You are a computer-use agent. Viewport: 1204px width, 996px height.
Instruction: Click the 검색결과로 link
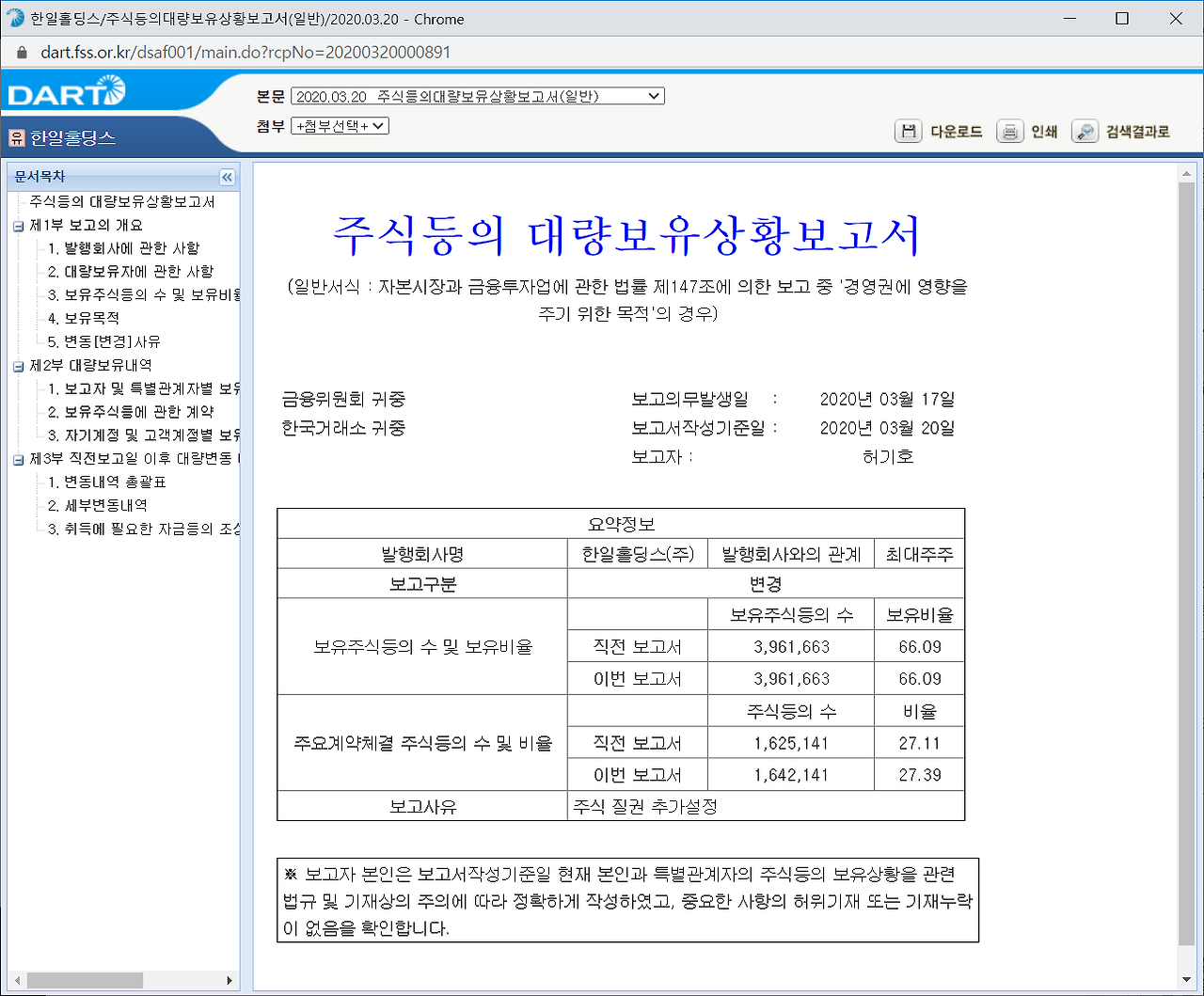[x=1138, y=132]
